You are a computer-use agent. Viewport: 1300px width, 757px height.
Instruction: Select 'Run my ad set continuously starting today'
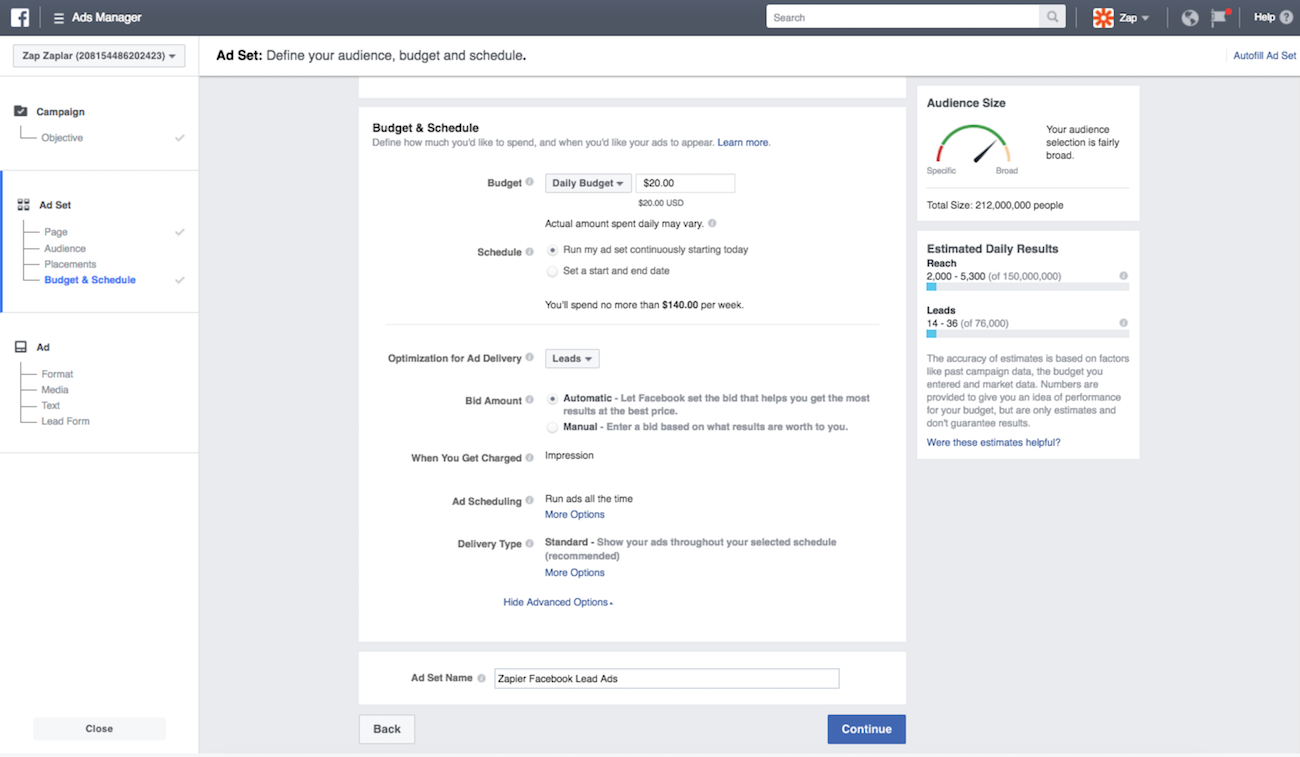coord(552,250)
